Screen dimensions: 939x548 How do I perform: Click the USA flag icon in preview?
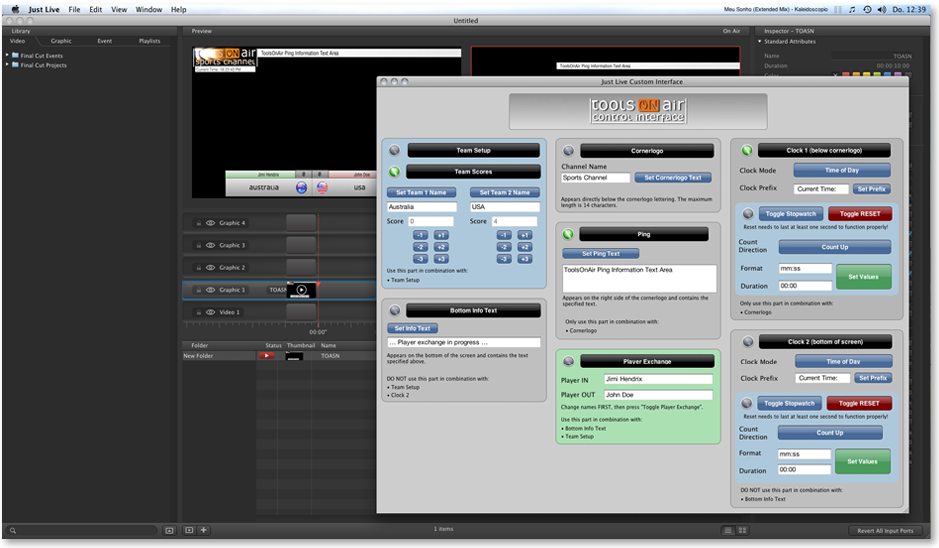pyautogui.click(x=322, y=187)
